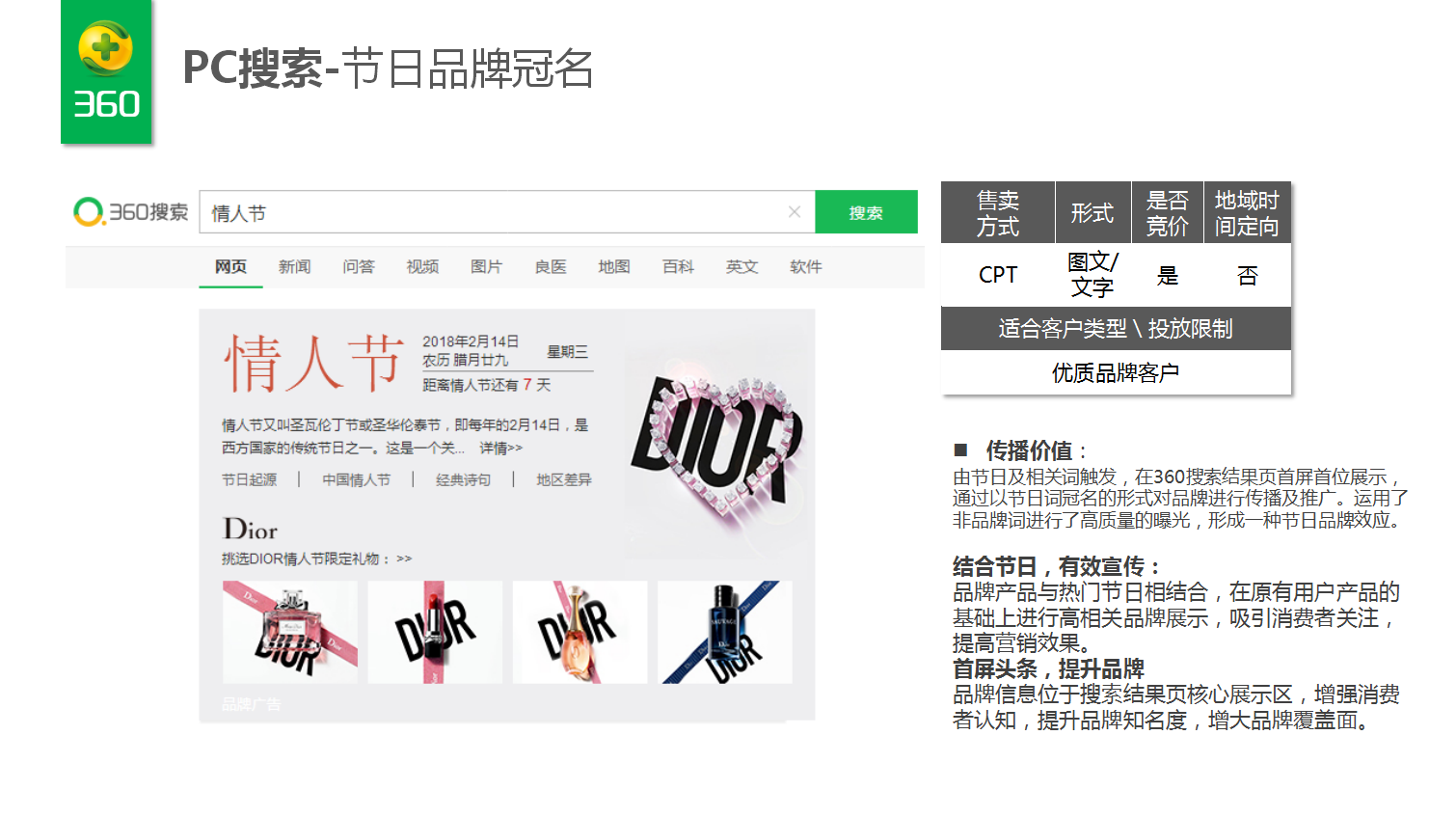
Task: Click the 星期三 text
Action: [567, 352]
